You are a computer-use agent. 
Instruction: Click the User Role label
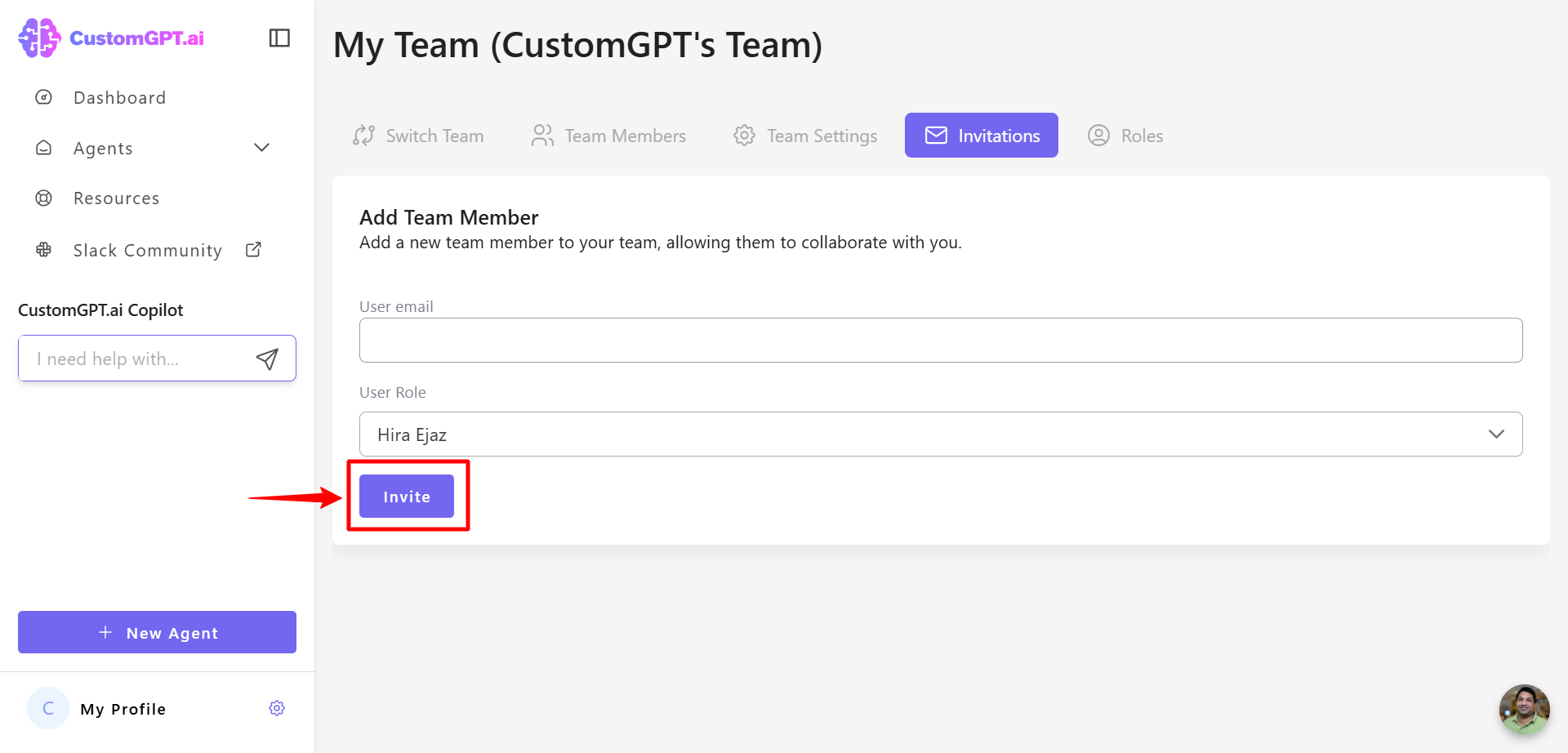pos(393,392)
